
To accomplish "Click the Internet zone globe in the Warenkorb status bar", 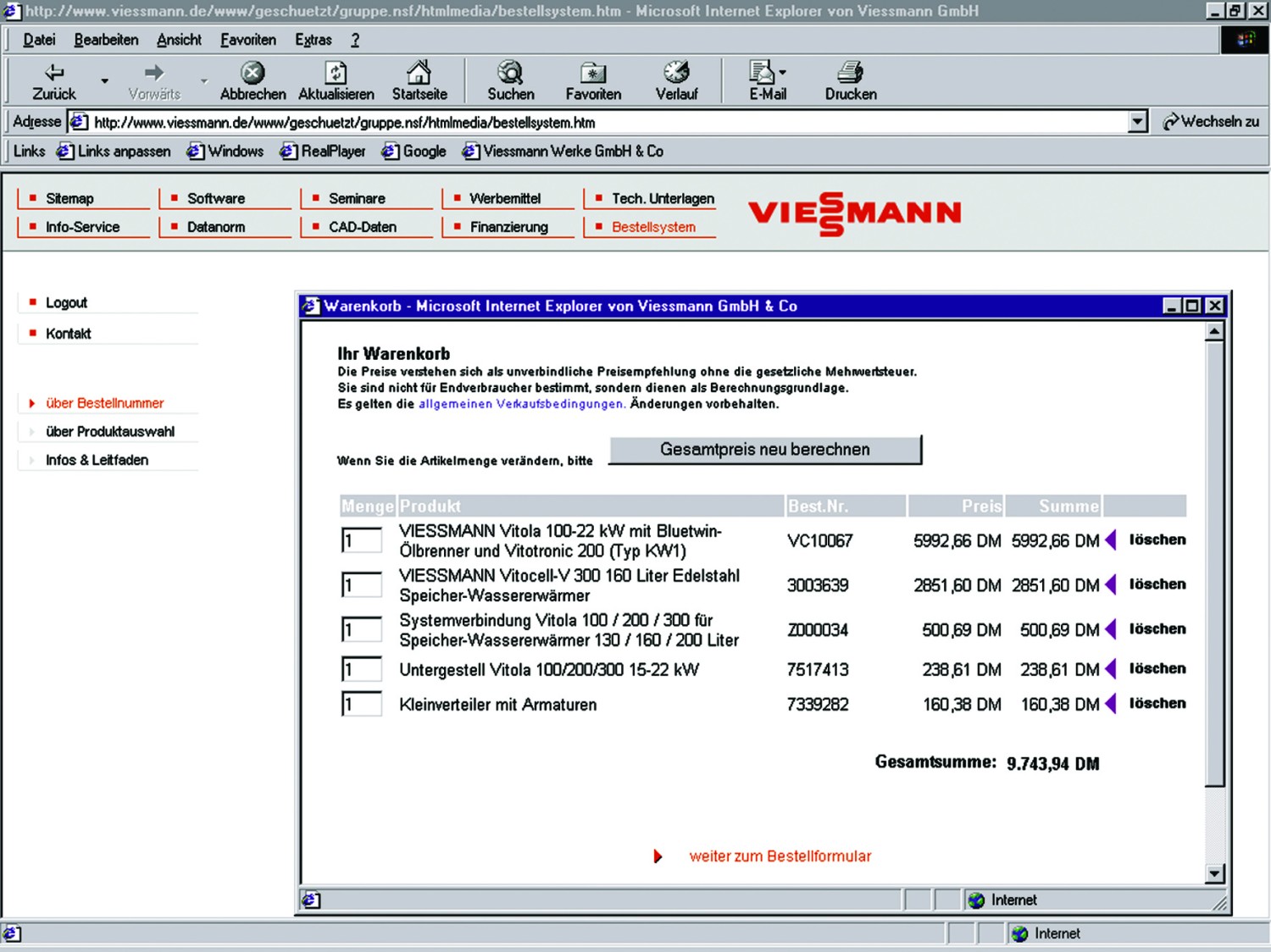I will pyautogui.click(x=976, y=900).
